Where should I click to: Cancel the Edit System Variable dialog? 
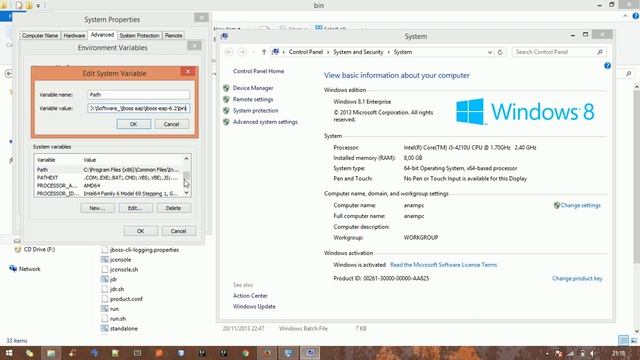pos(171,124)
